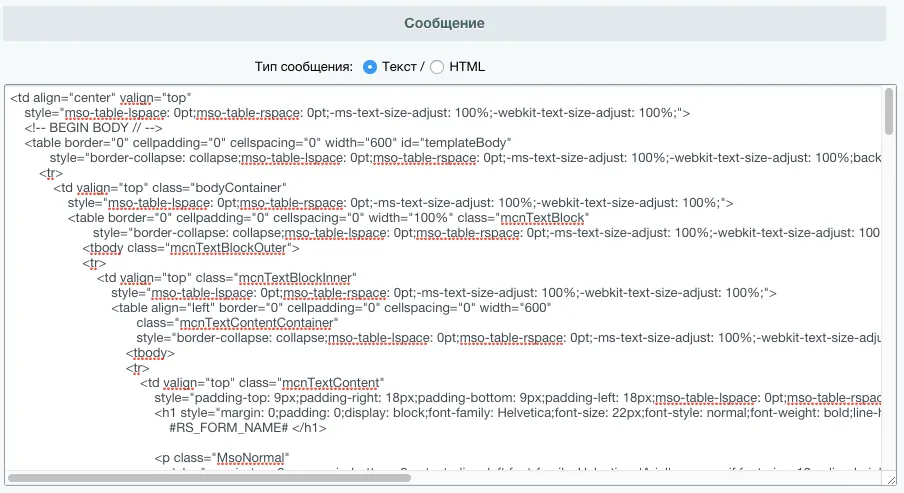This screenshot has width=904, height=493.
Task: Click the empty vertical scrollbar track below the thumb
Action: pyautogui.click(x=889, y=300)
